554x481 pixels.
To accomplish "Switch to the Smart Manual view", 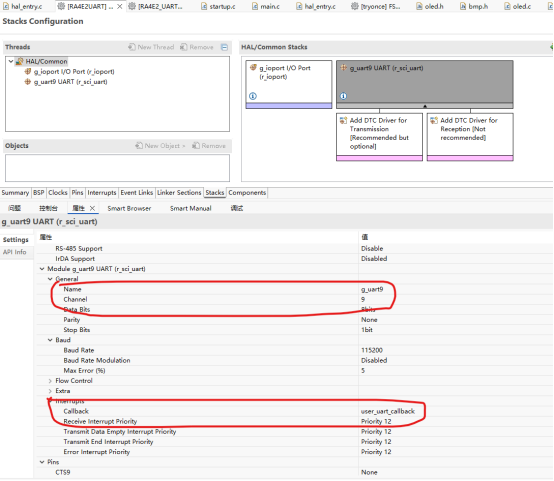I will click(190, 209).
